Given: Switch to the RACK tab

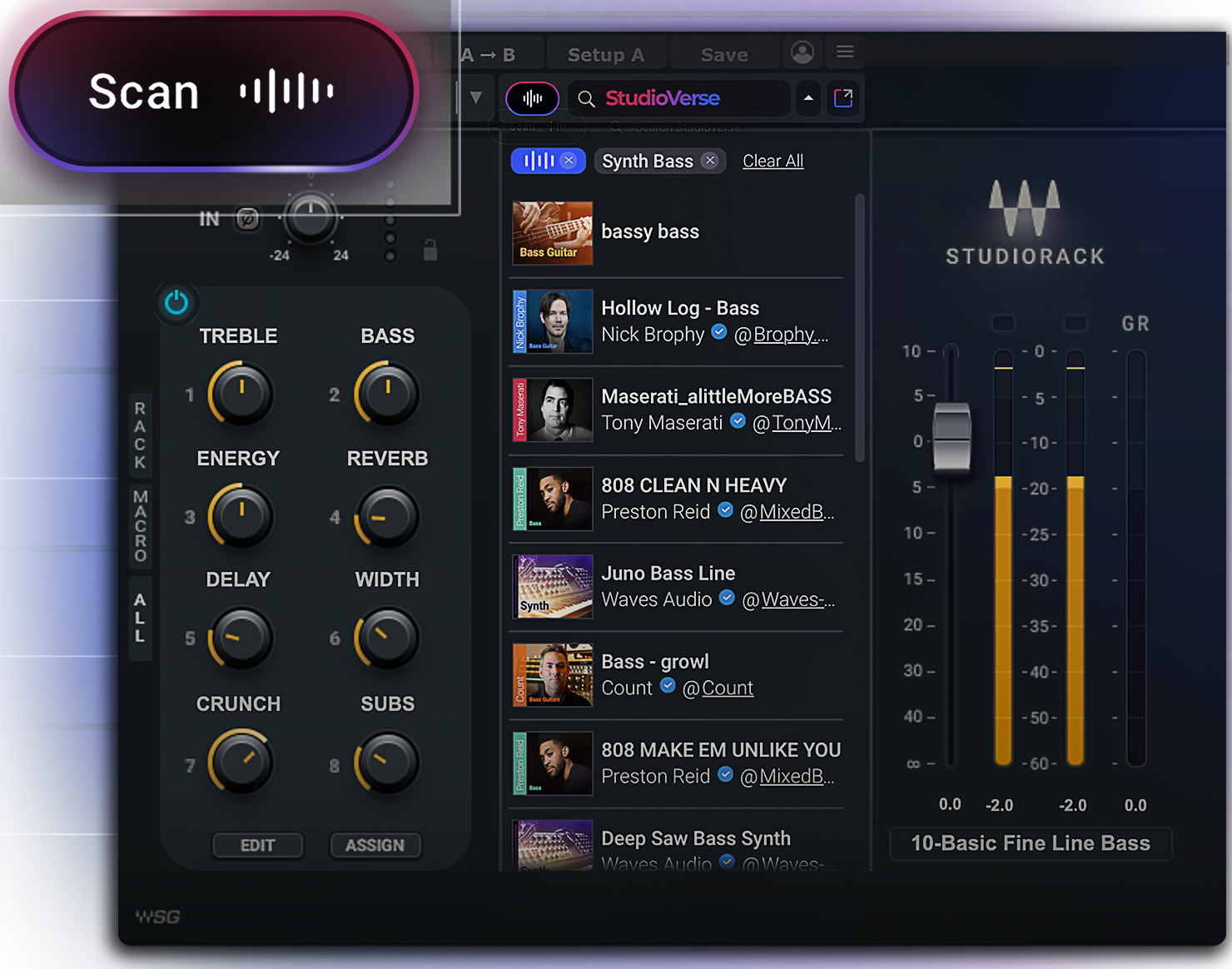Looking at the screenshot, I should tap(140, 435).
